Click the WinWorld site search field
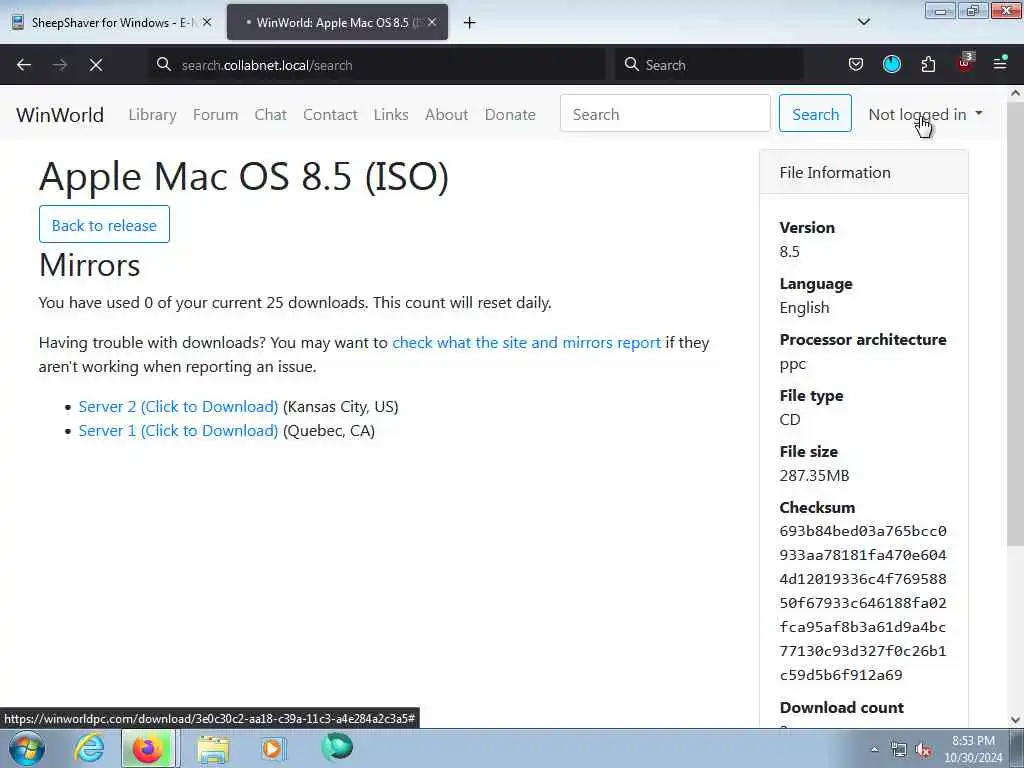The width and height of the screenshot is (1024, 768). pyautogui.click(x=665, y=113)
